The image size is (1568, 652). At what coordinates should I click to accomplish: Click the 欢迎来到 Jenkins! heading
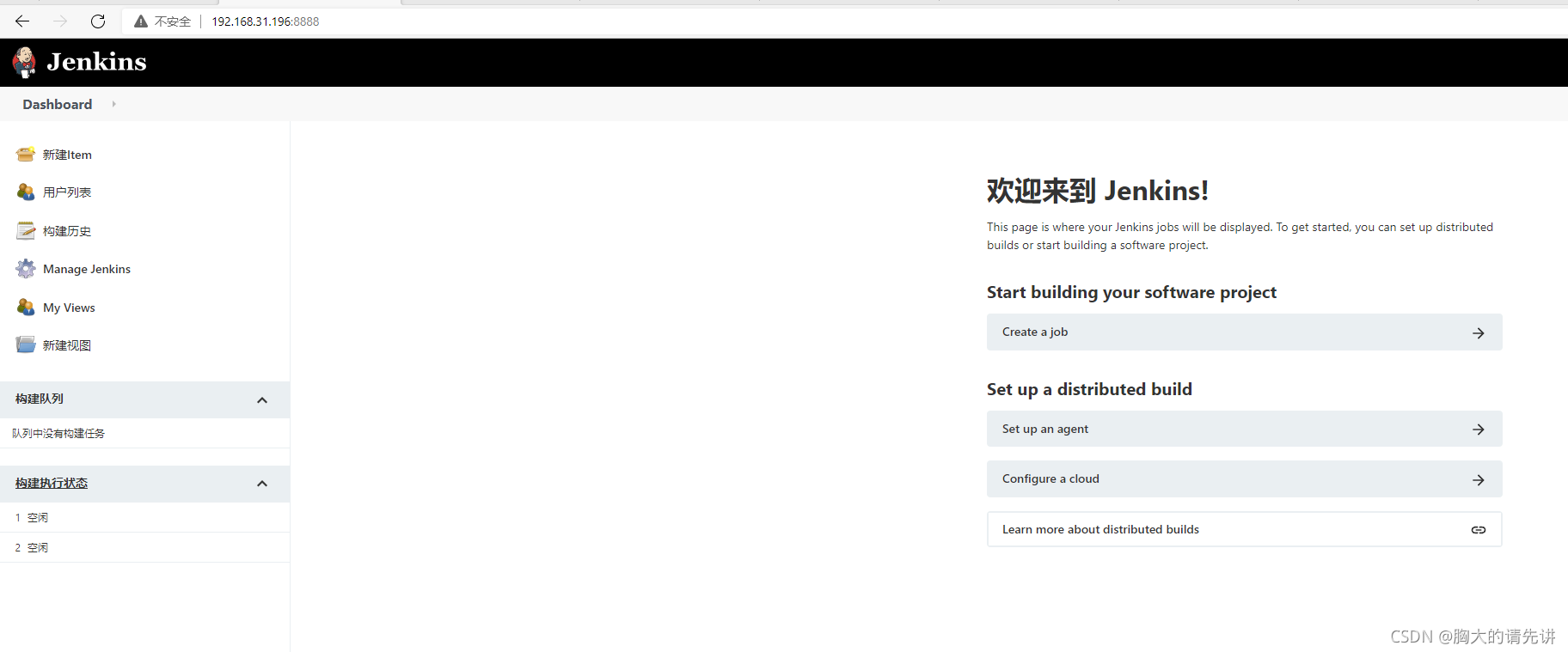click(x=1098, y=191)
